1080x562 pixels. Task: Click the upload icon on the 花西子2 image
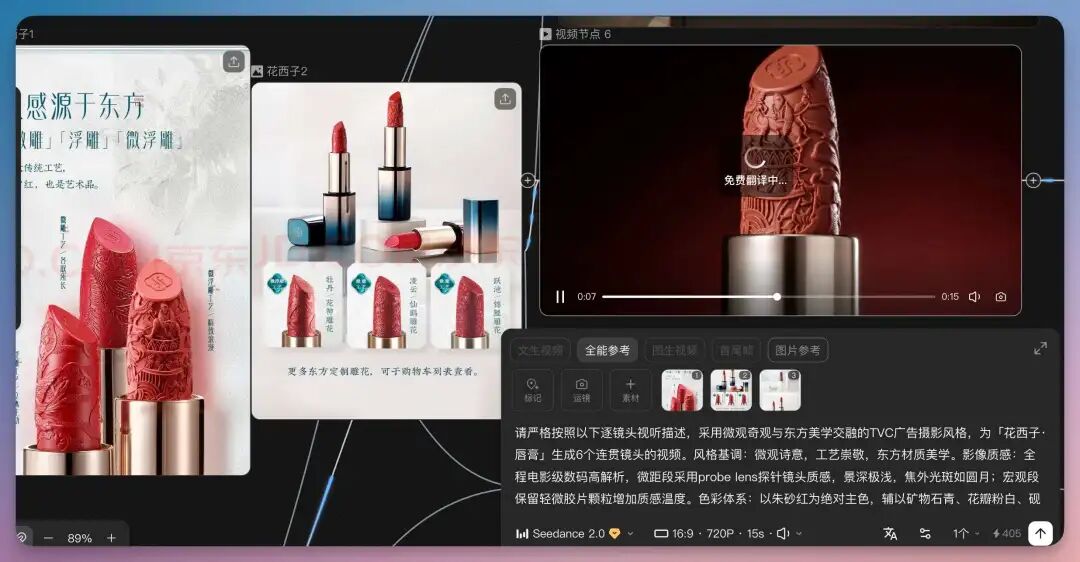505,99
